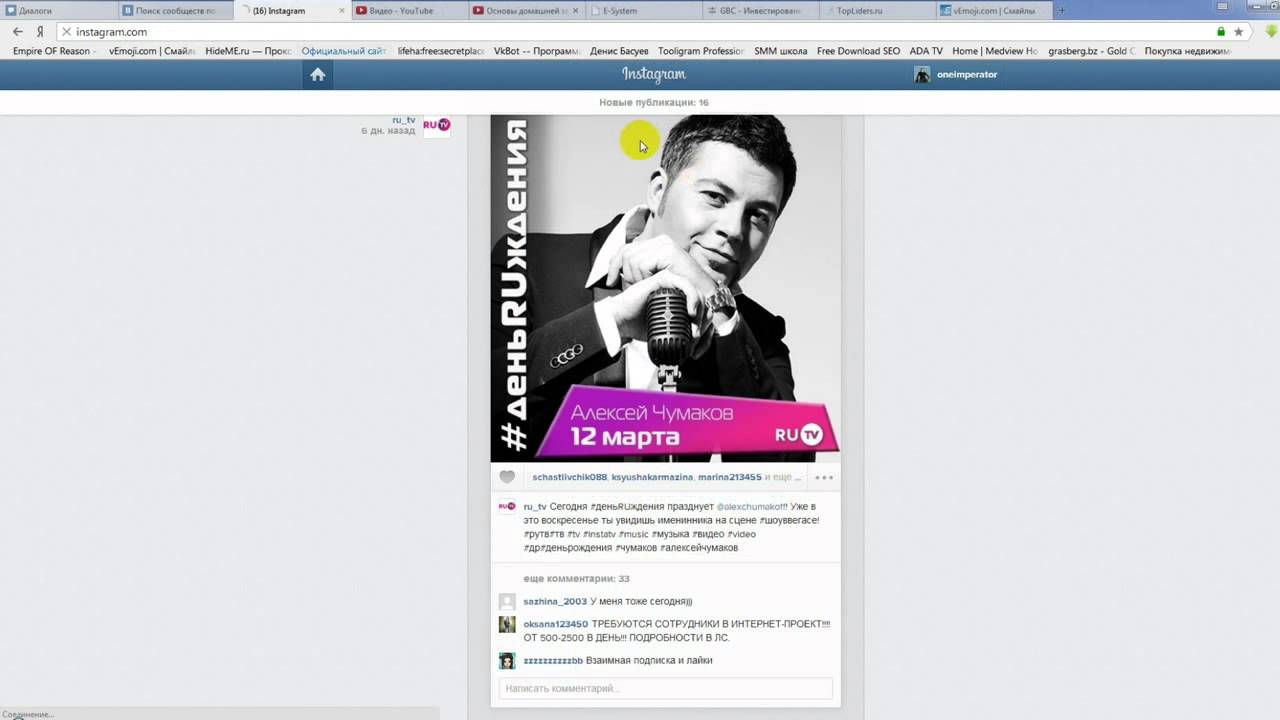This screenshot has width=1280, height=720.
Task: Open Tooligram Professional bookmark
Action: pyautogui.click(x=701, y=51)
